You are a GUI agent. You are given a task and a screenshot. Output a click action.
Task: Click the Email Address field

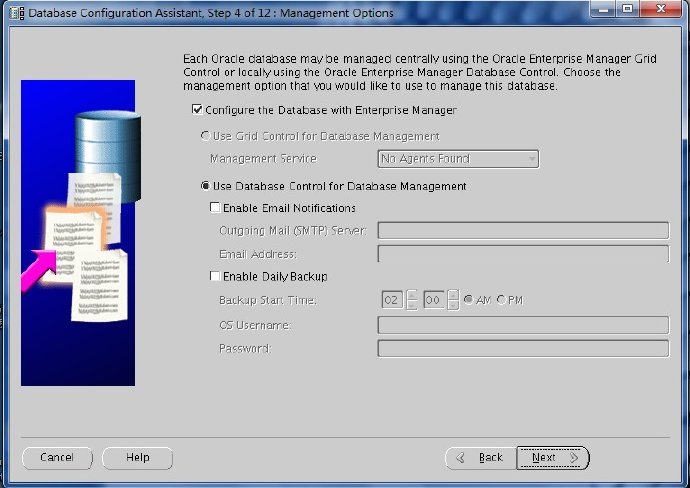point(523,254)
